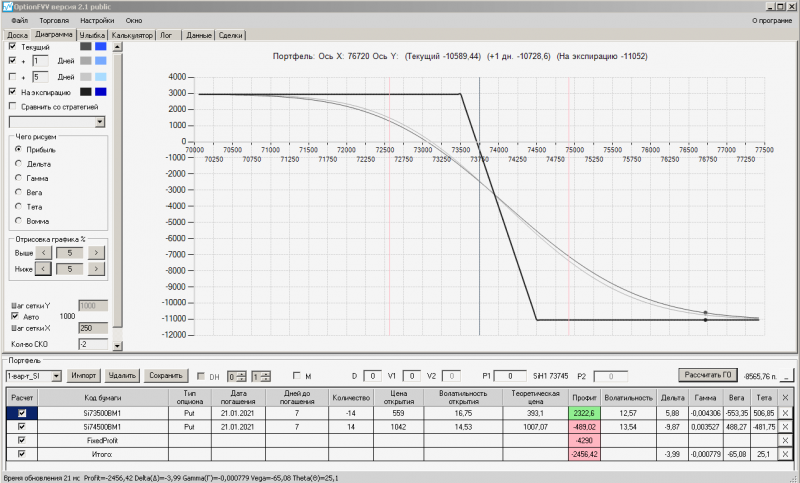
Task: Toggle Расчет checkbox for Итого row
Action: coord(22,453)
